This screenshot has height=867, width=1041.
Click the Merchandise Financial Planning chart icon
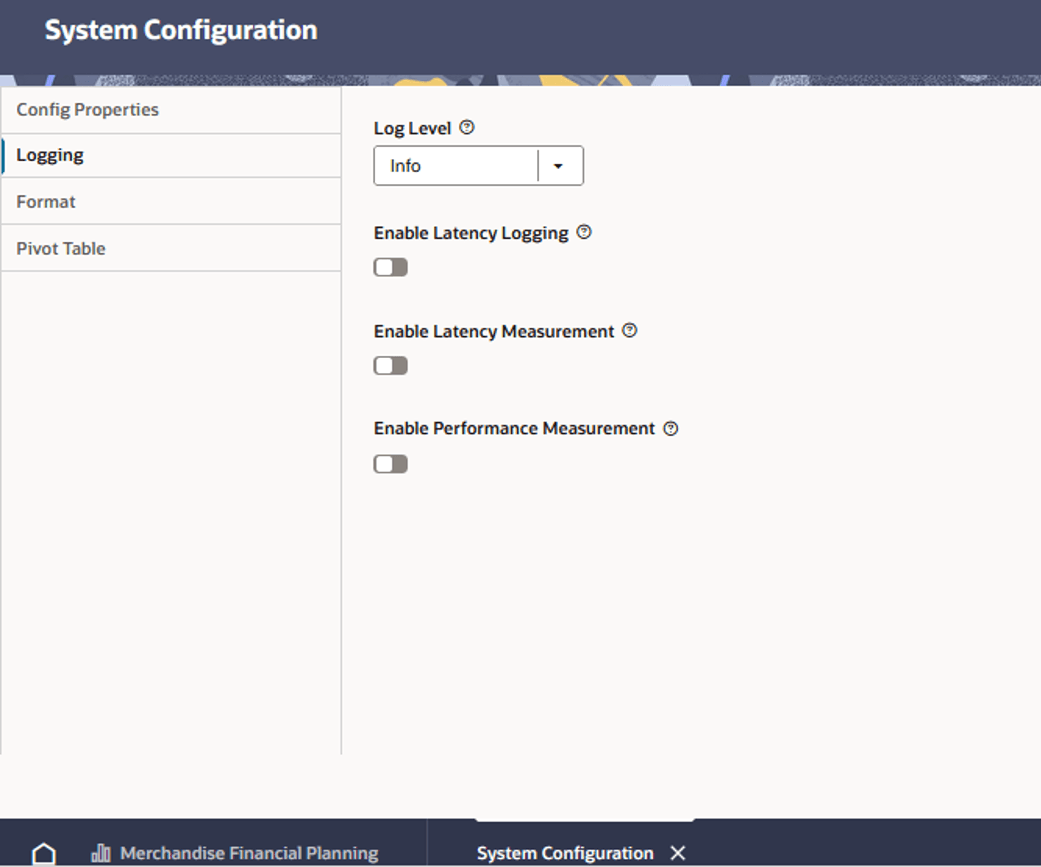[100, 852]
